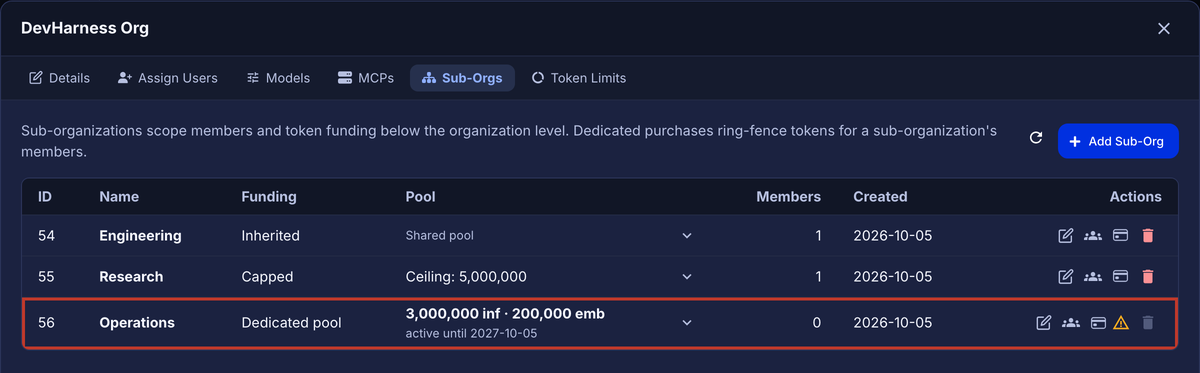Click the Capped funding cell
Viewport: 1200px width, 373px height.
pos(267,276)
